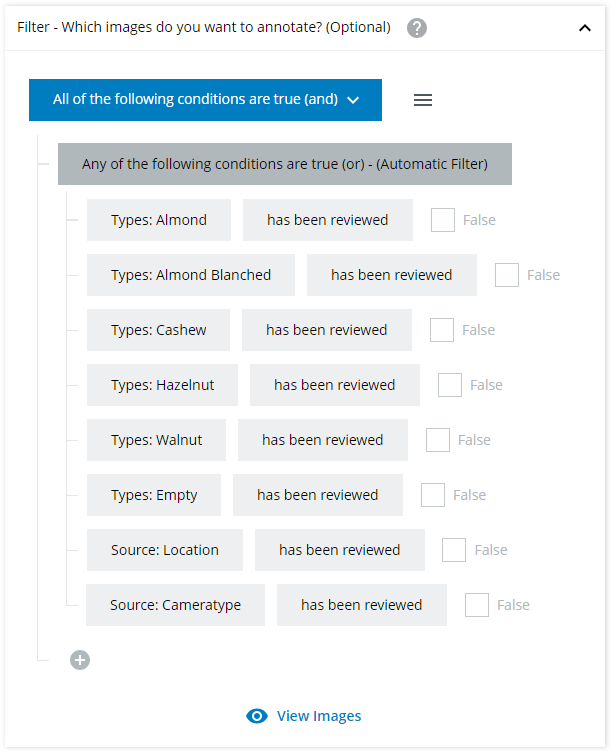Select the 'Types: Walnut' field button
The width and height of the screenshot is (612, 751).
(156, 440)
